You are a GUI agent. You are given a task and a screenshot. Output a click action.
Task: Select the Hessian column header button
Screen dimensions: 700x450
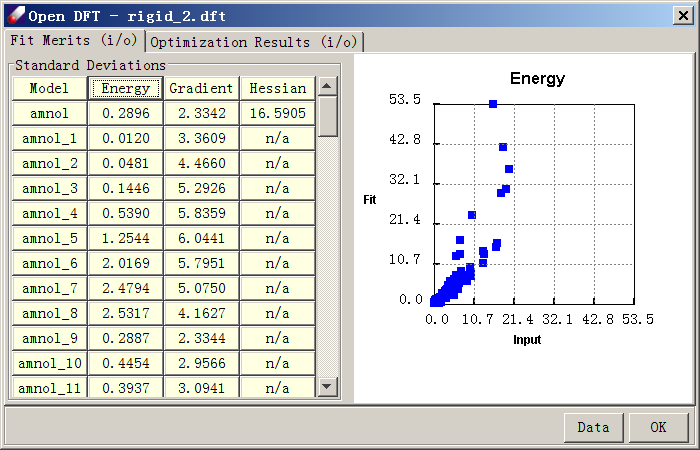278,88
